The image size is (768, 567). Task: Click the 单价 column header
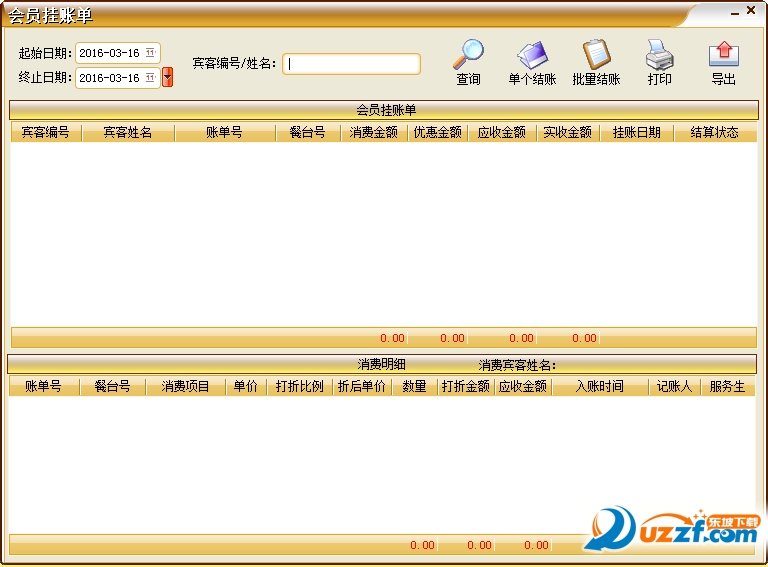coord(245,386)
